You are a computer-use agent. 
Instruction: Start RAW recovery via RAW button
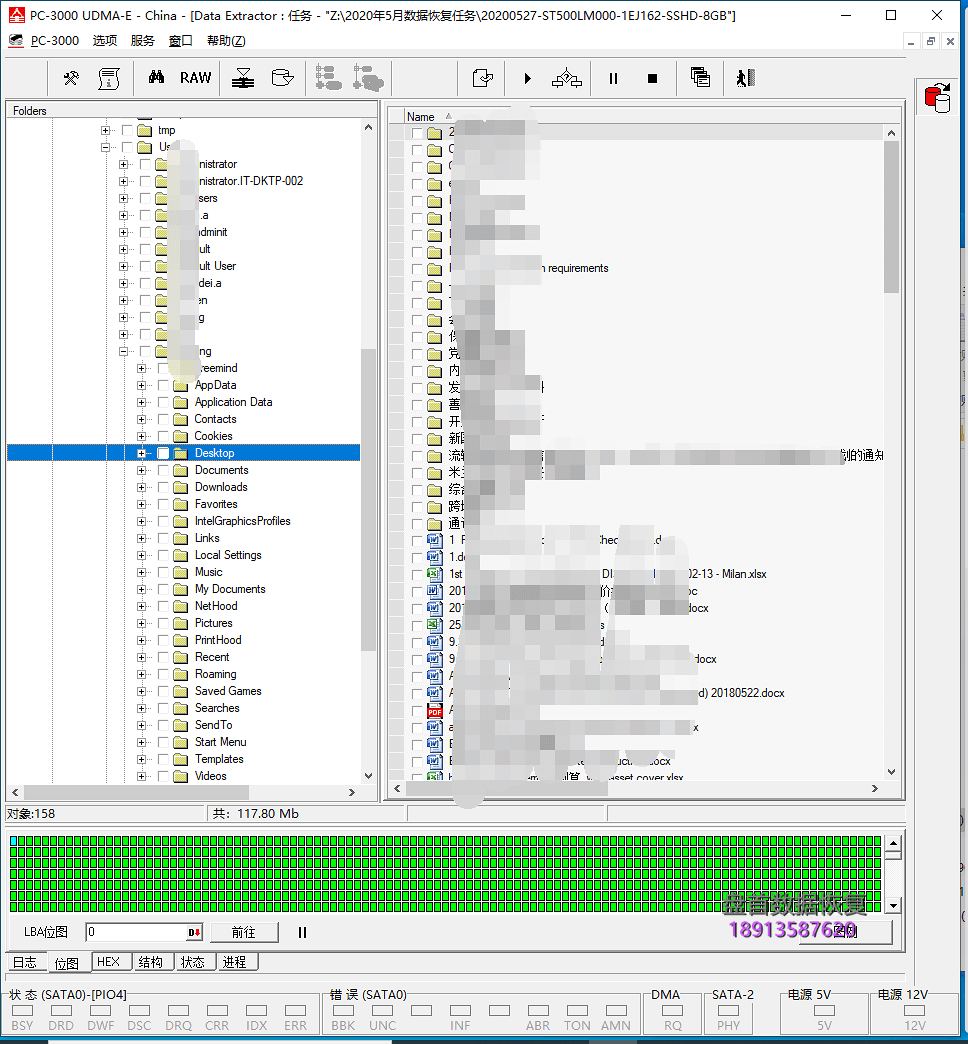click(x=195, y=78)
